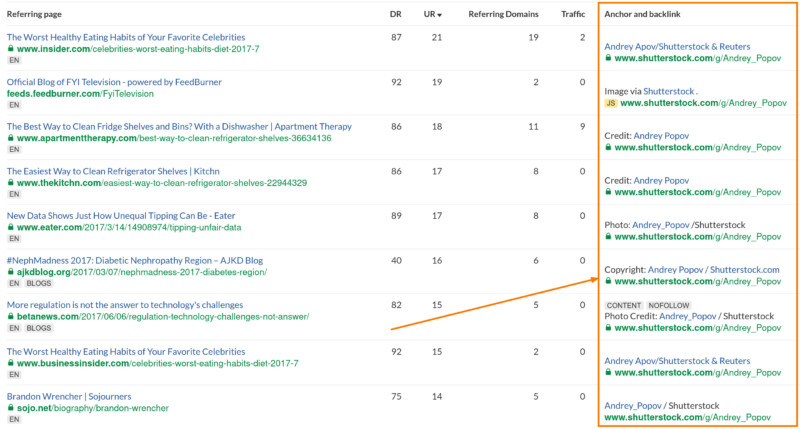Open Andrey_Popov anchor in the eater.com Photo row

click(661, 225)
